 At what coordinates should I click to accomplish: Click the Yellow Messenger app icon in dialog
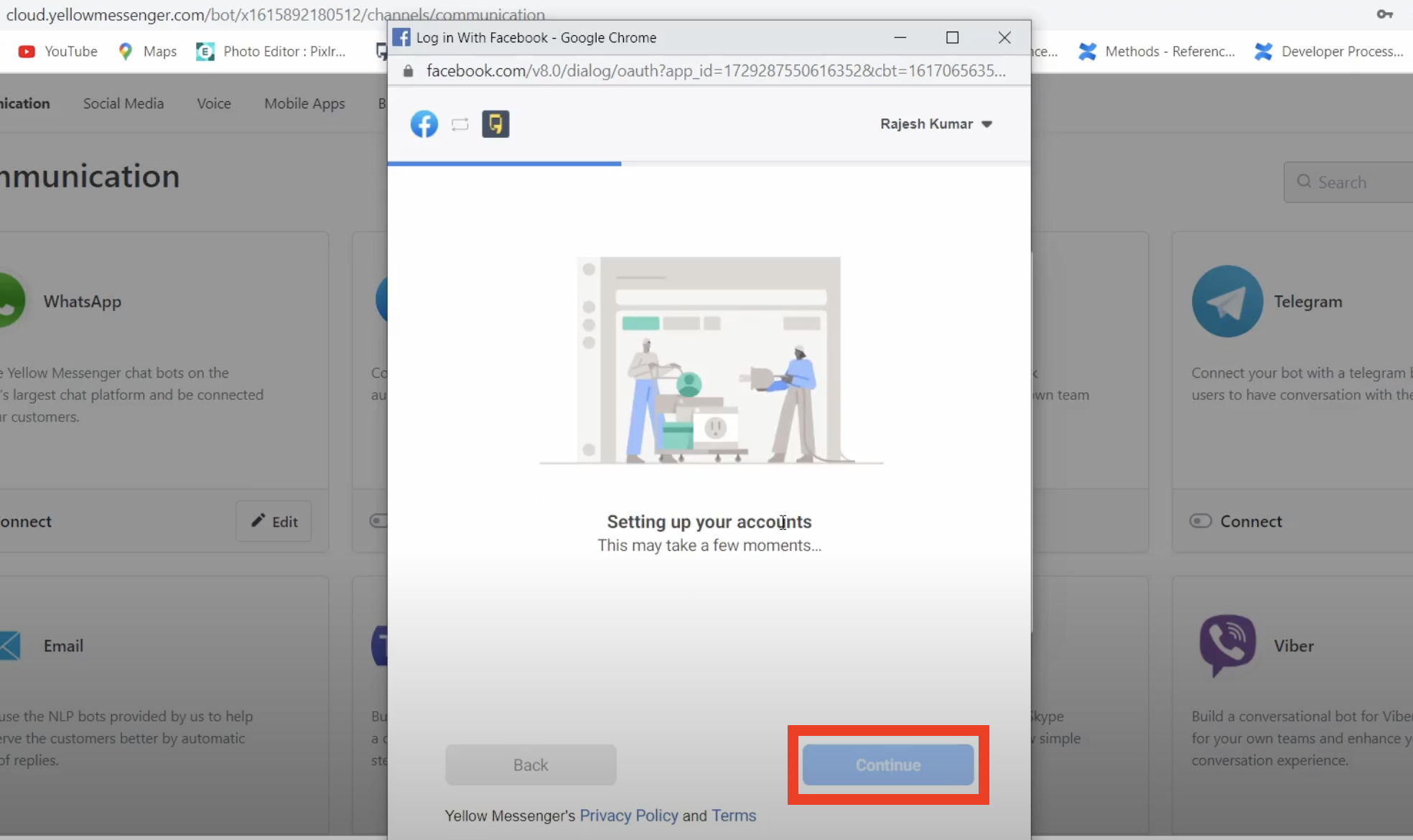pos(495,124)
